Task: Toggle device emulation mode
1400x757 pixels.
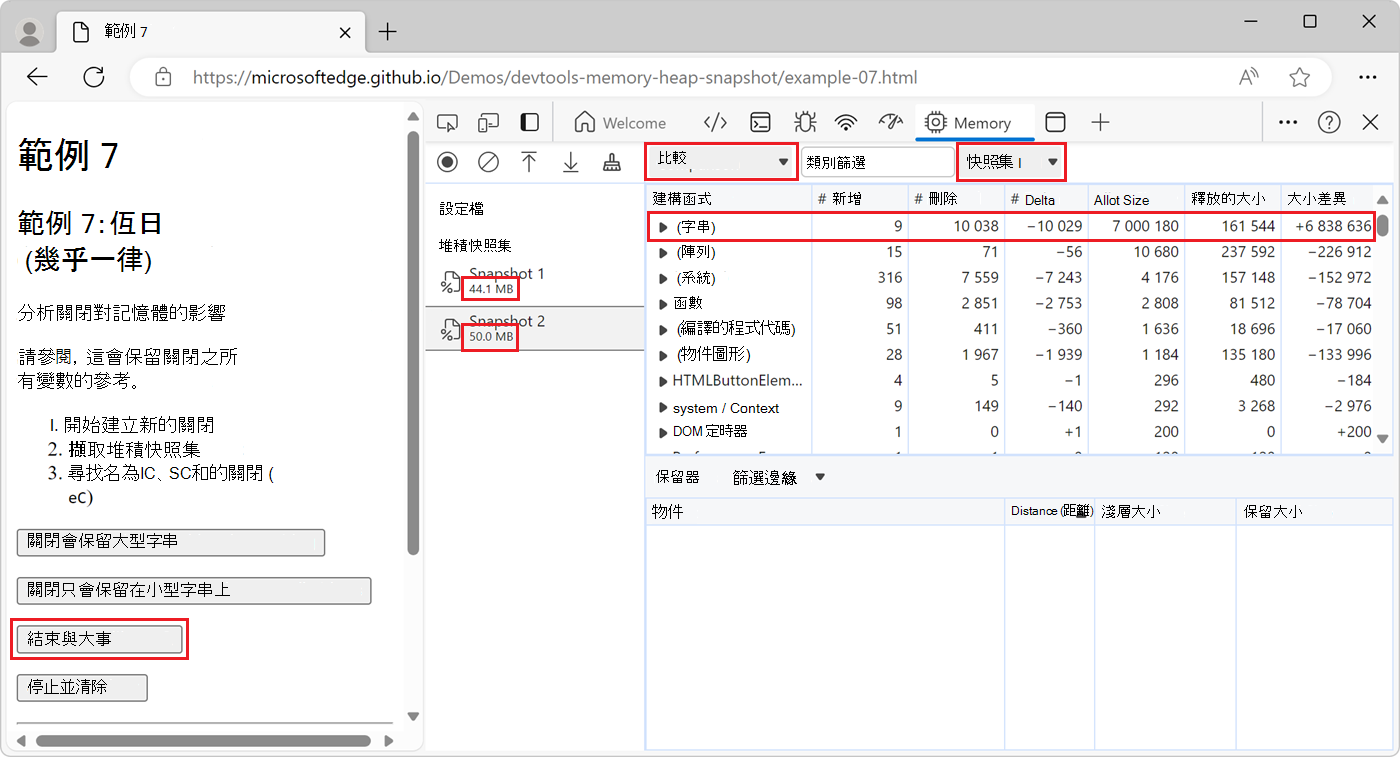Action: [488, 121]
